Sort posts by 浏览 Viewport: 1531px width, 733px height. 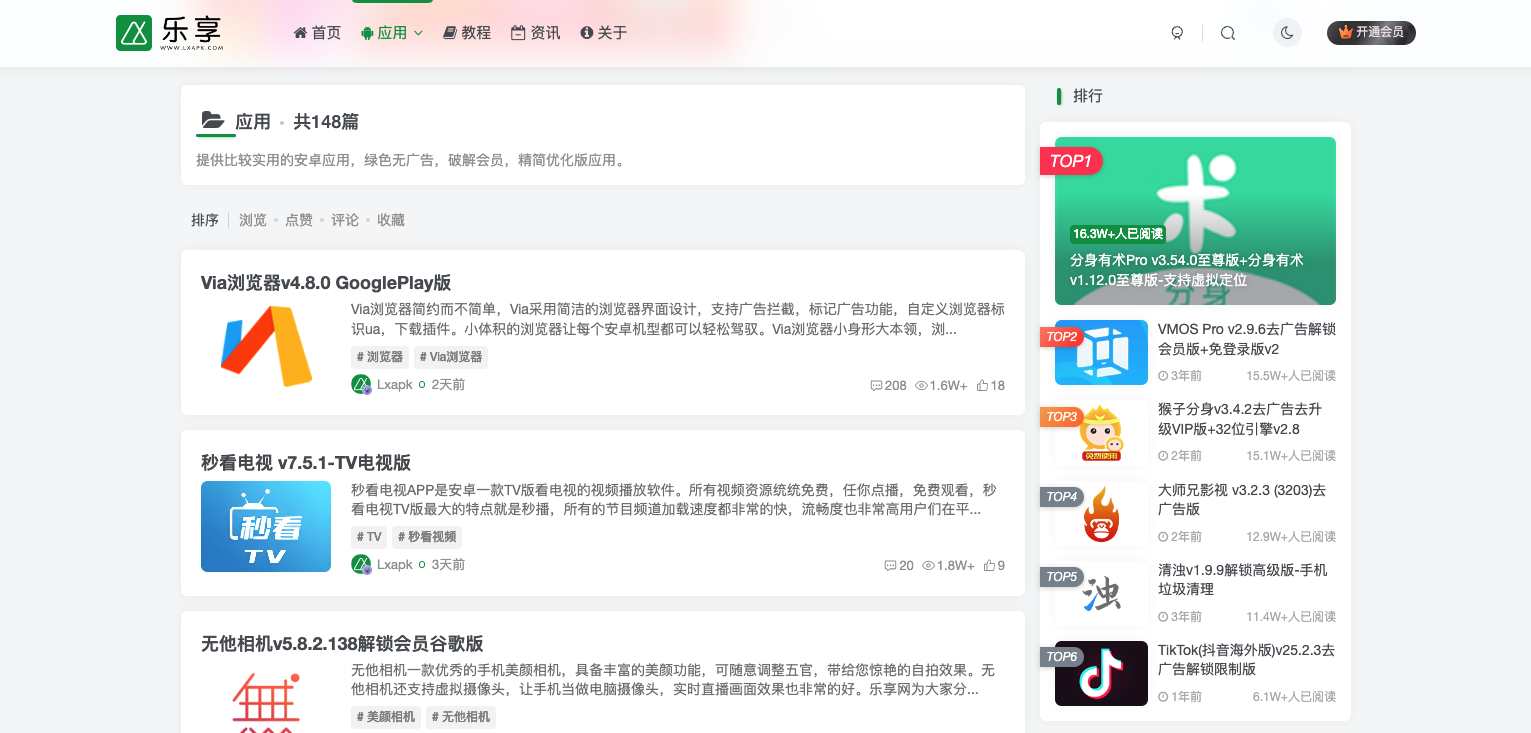point(253,220)
